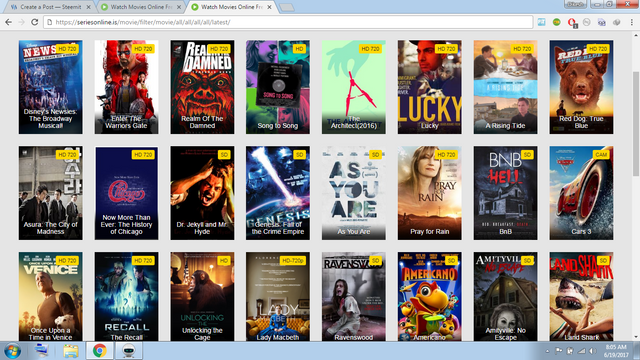
Task: Open the Windows Start menu
Action: pyautogui.click(x=12, y=351)
